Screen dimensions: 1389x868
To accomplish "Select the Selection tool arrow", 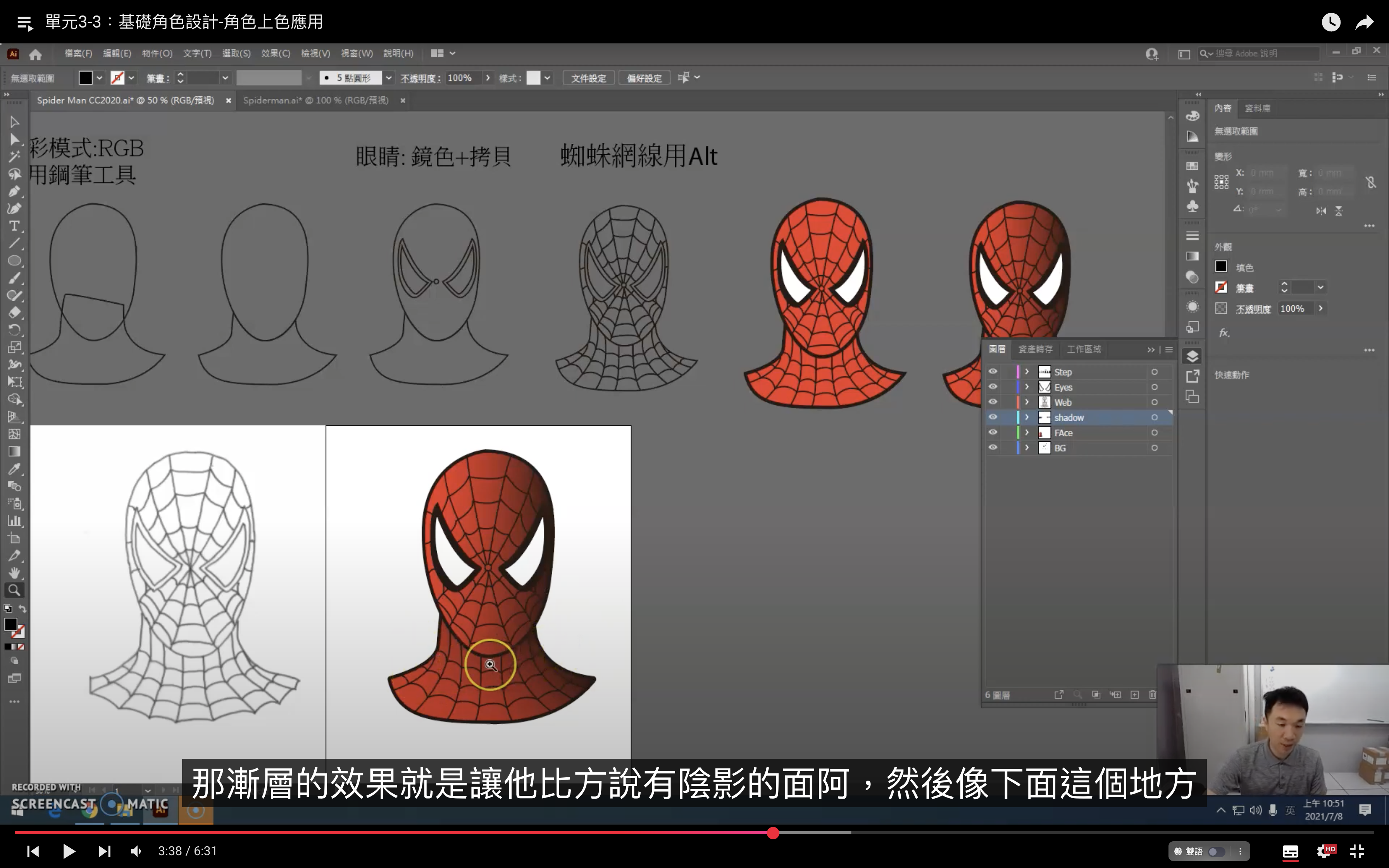I will click(14, 122).
